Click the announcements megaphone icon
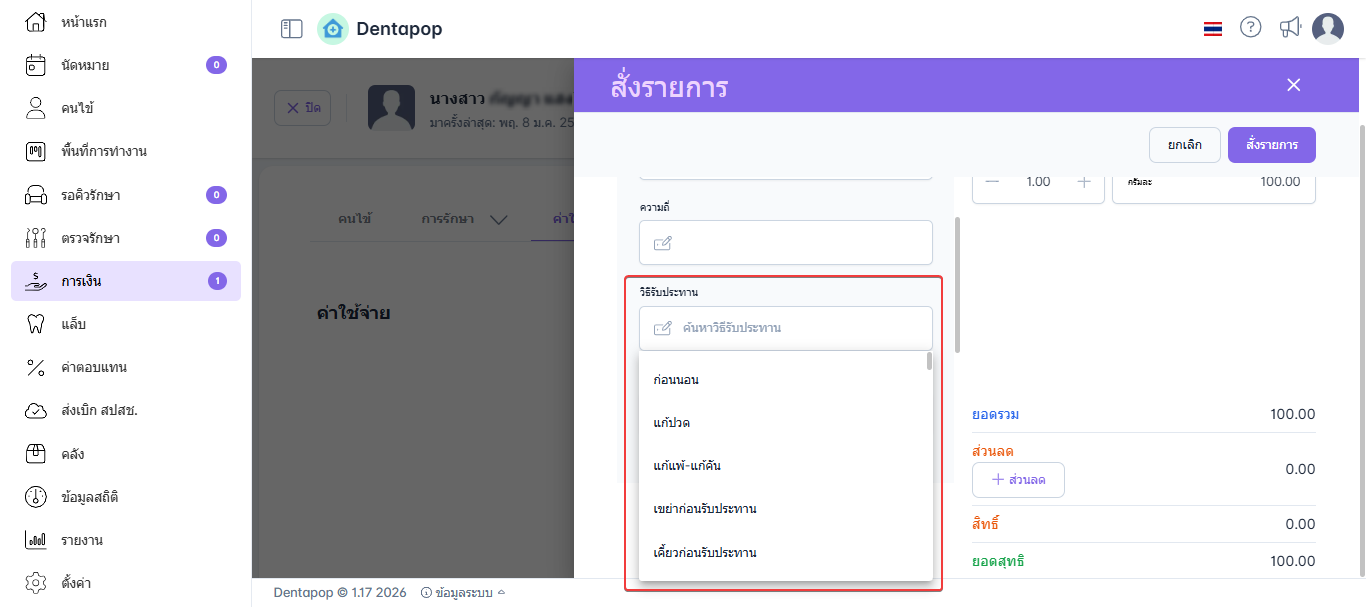 1290,28
